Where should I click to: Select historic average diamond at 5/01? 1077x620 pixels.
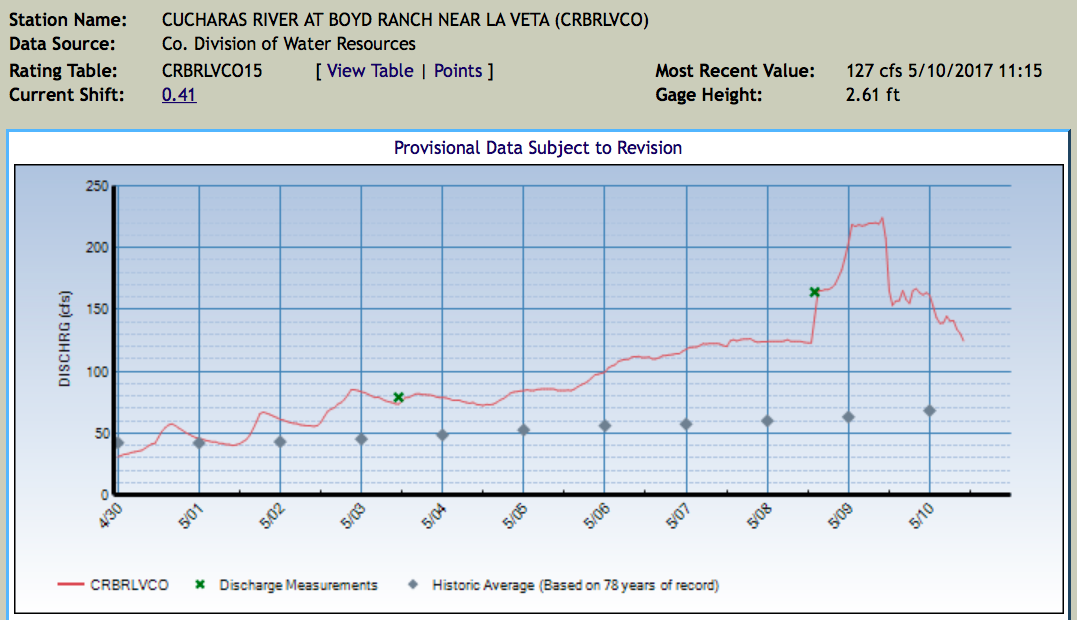199,442
